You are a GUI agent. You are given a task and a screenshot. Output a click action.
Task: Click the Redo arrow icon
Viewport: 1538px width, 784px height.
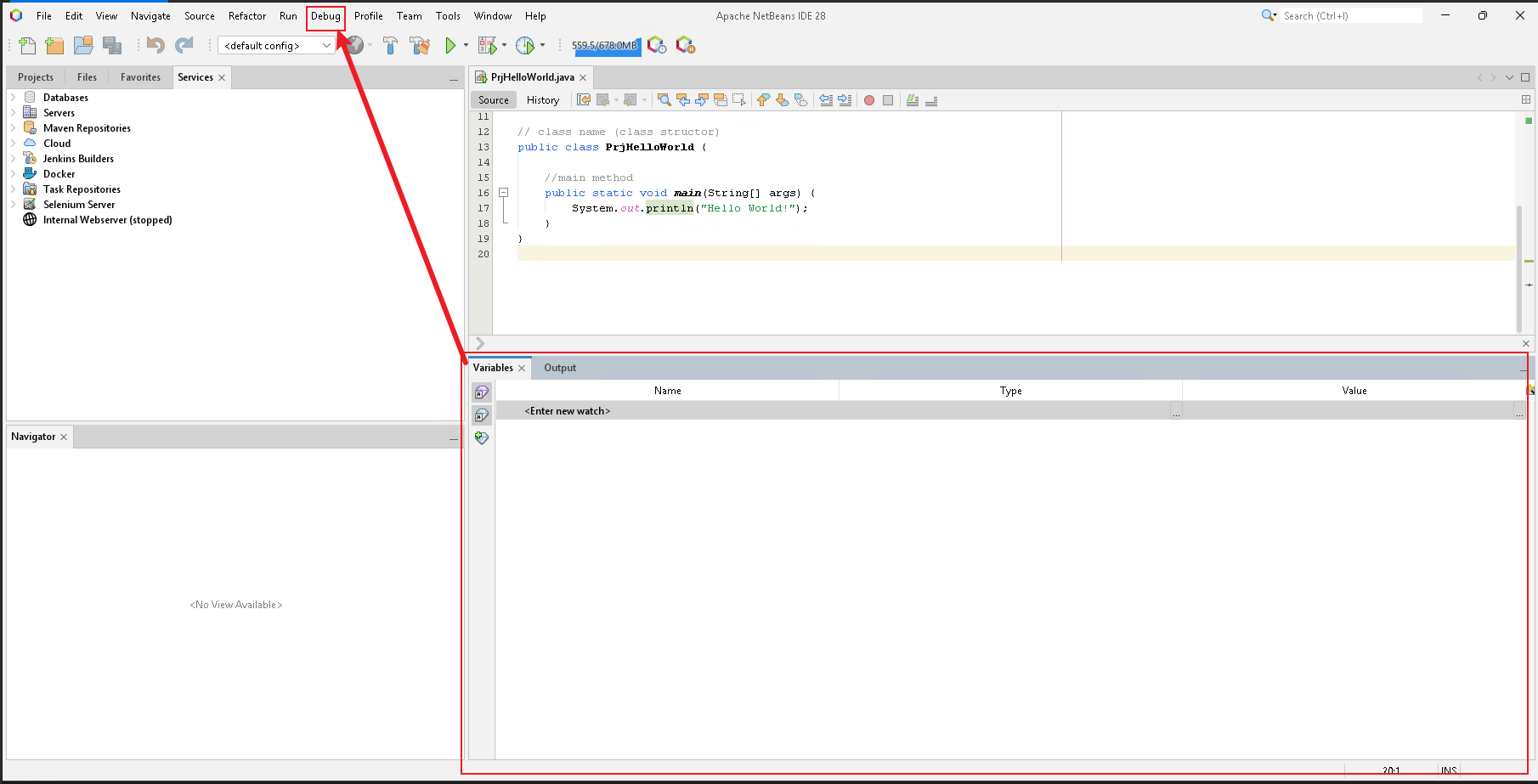coord(184,46)
